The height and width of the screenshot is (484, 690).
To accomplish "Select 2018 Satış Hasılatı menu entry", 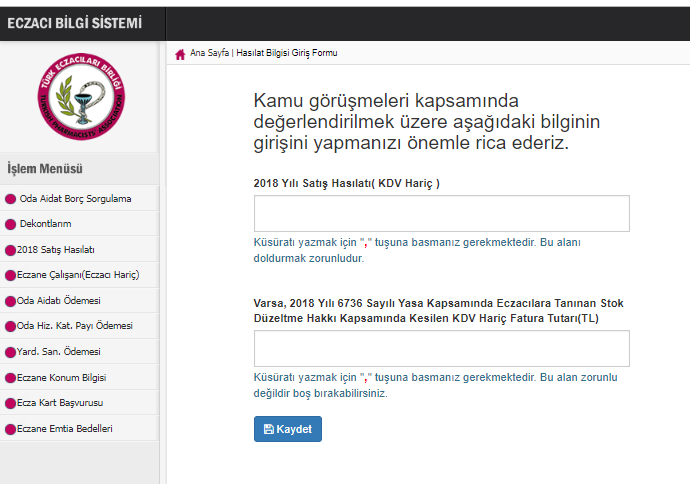I will pyautogui.click(x=56, y=250).
